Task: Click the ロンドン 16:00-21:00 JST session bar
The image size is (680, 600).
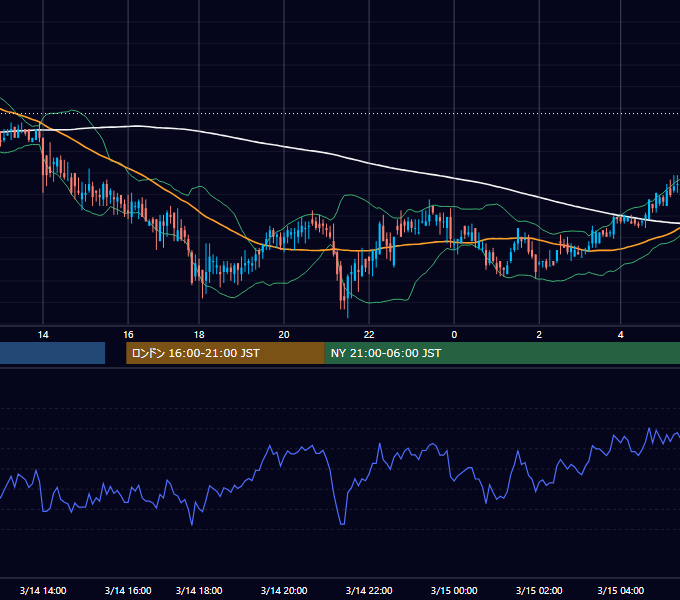Action: [x=225, y=353]
